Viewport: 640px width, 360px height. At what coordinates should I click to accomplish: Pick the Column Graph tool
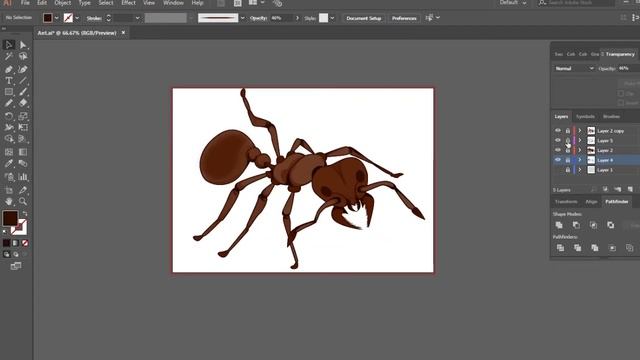pyautogui.click(x=23, y=177)
